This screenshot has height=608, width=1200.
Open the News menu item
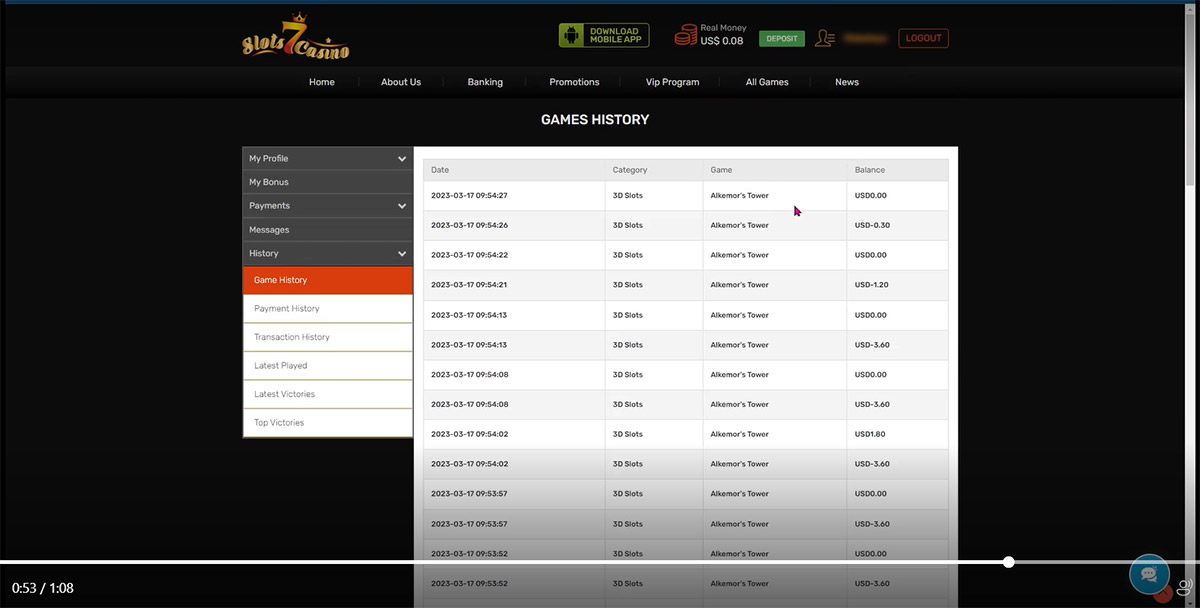[x=847, y=82]
